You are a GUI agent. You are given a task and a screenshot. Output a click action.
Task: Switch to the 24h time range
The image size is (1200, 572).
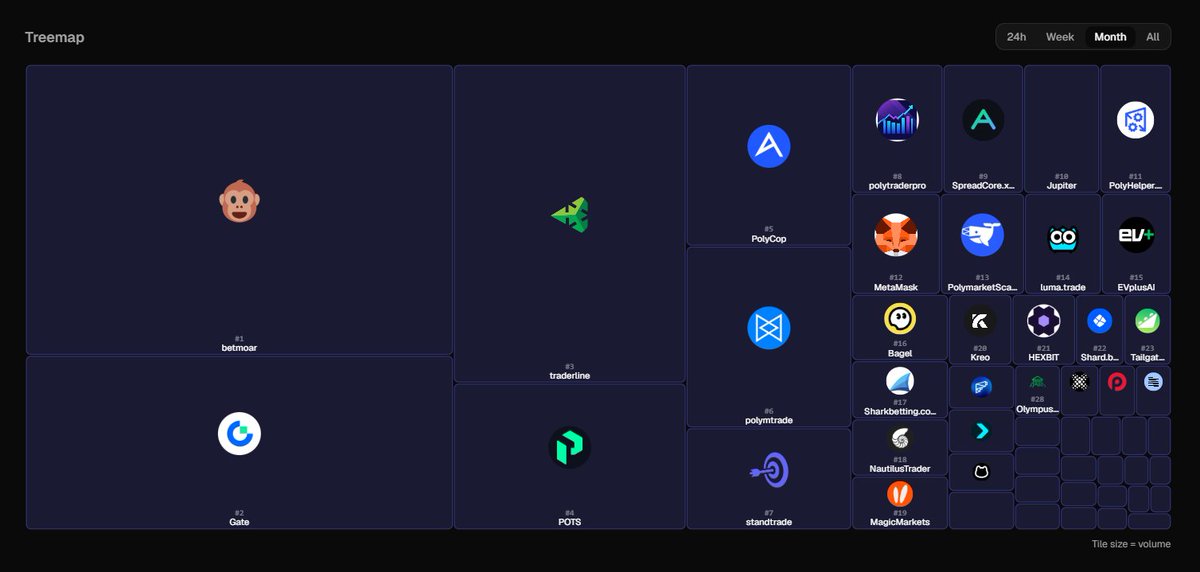[1017, 37]
